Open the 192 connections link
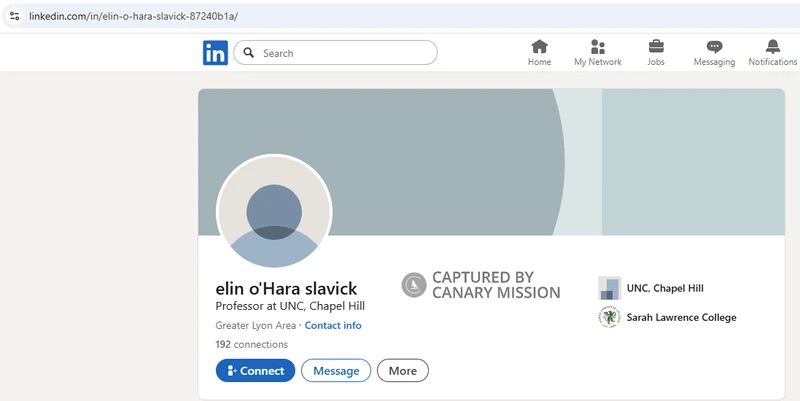 tap(252, 344)
